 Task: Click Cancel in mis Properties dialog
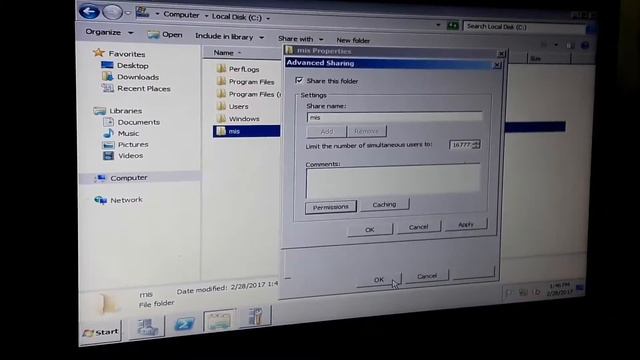pos(427,276)
